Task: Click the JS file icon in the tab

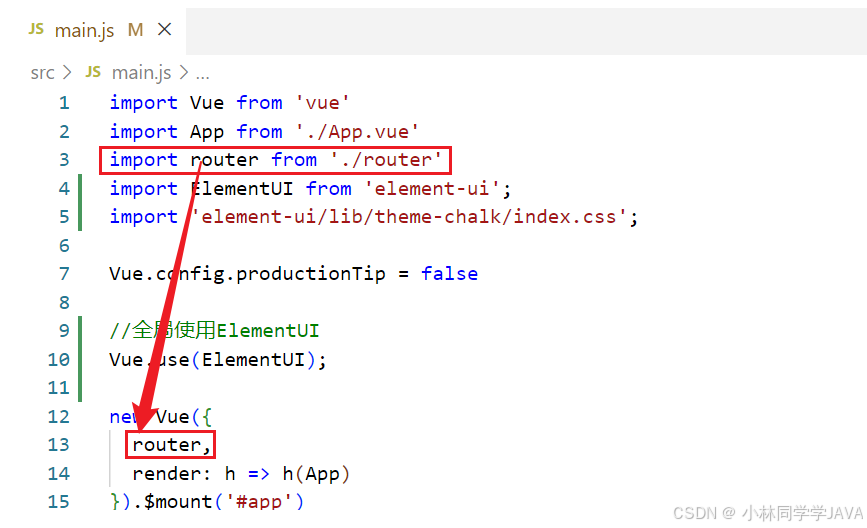Action: (x=36, y=29)
